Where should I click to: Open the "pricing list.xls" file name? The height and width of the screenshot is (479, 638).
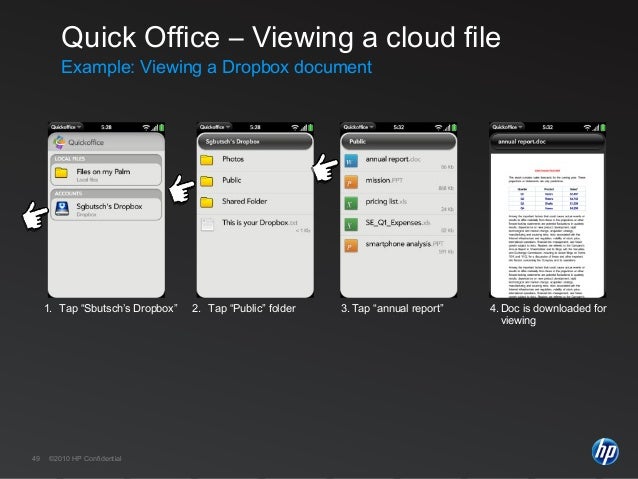pos(386,201)
